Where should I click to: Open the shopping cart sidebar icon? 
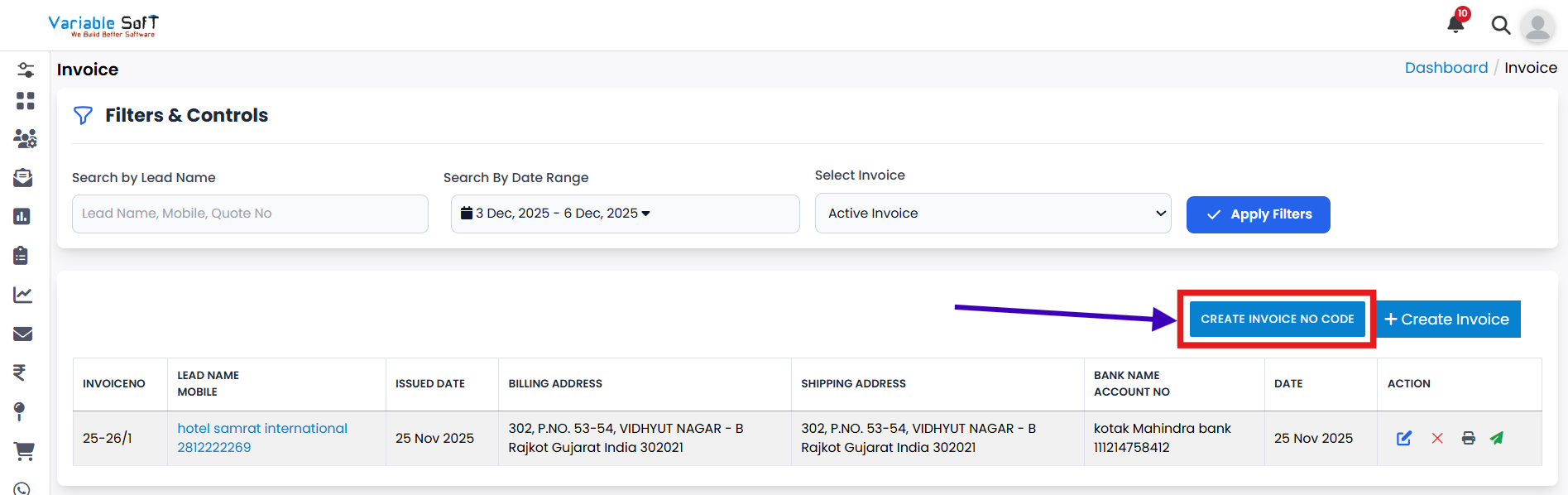[x=24, y=451]
